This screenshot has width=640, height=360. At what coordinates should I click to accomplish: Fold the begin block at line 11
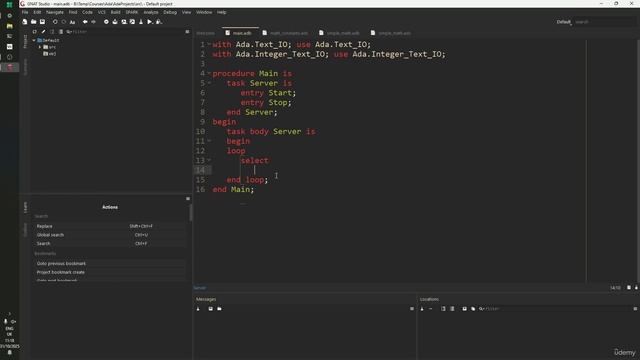[x=209, y=141]
